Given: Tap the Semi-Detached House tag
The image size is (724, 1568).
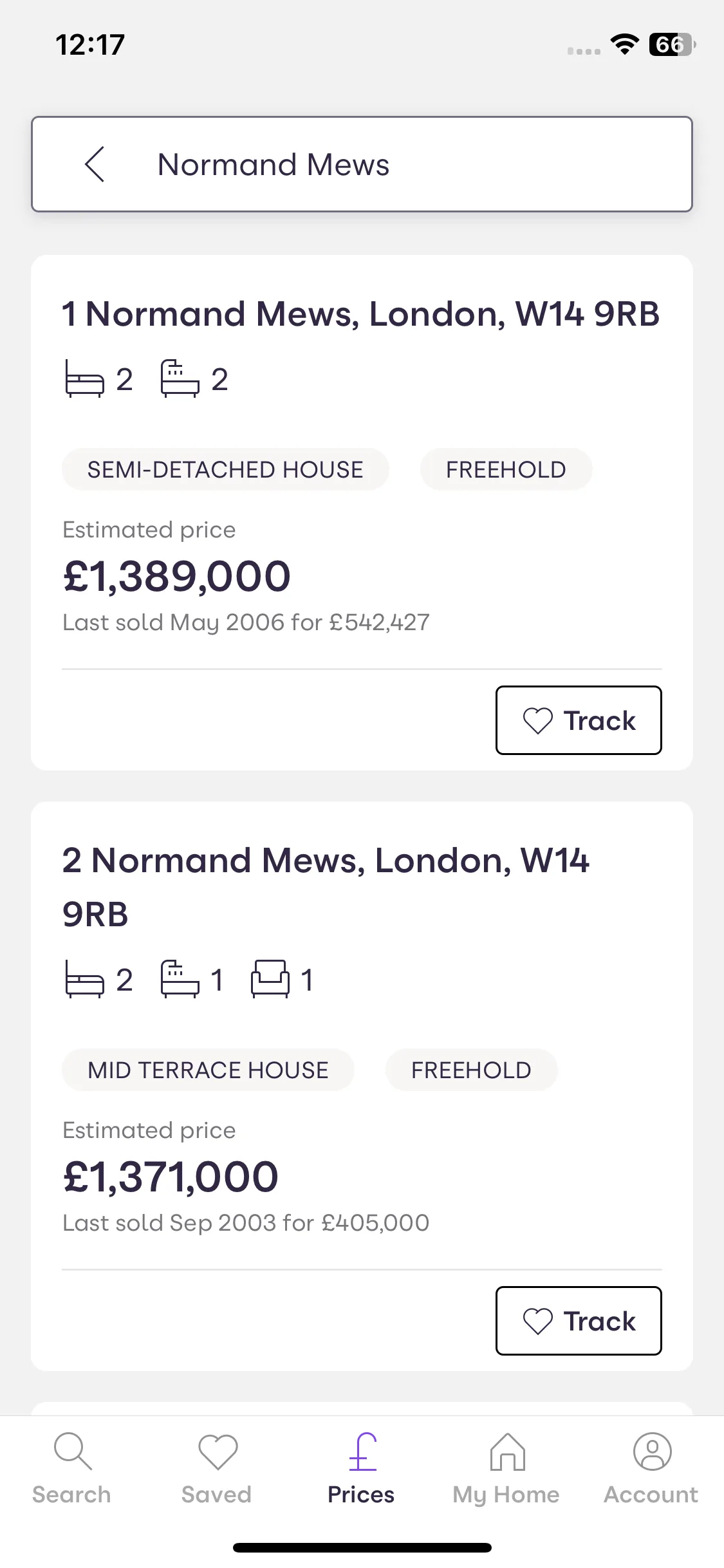Looking at the screenshot, I should (225, 469).
